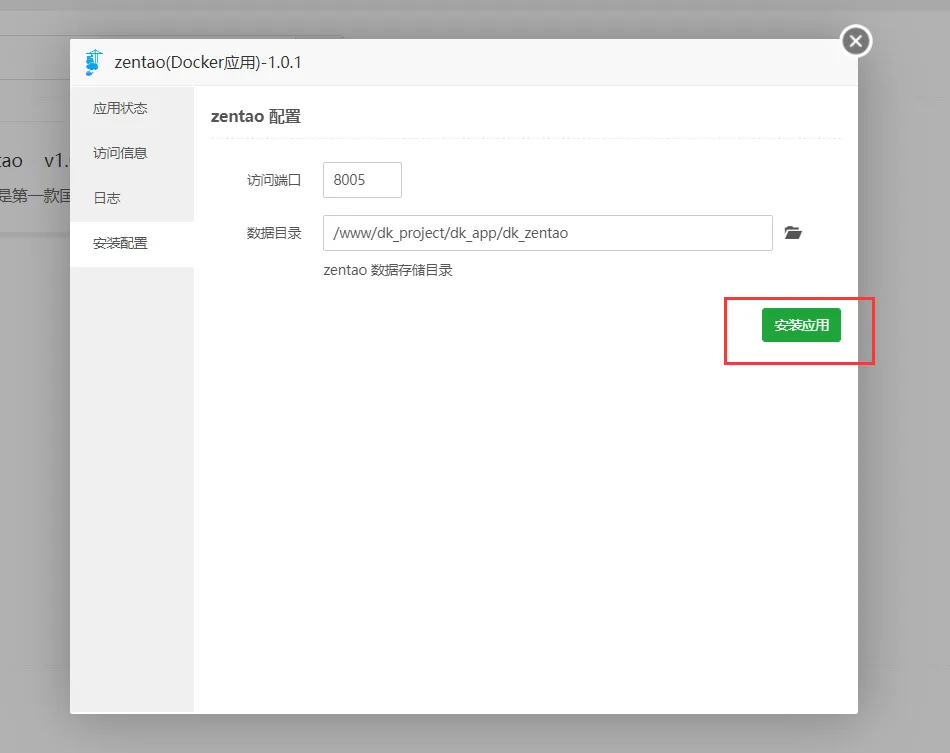Select the 日志 tab
Viewport: 950px width, 753px height.
pyautogui.click(x=132, y=198)
